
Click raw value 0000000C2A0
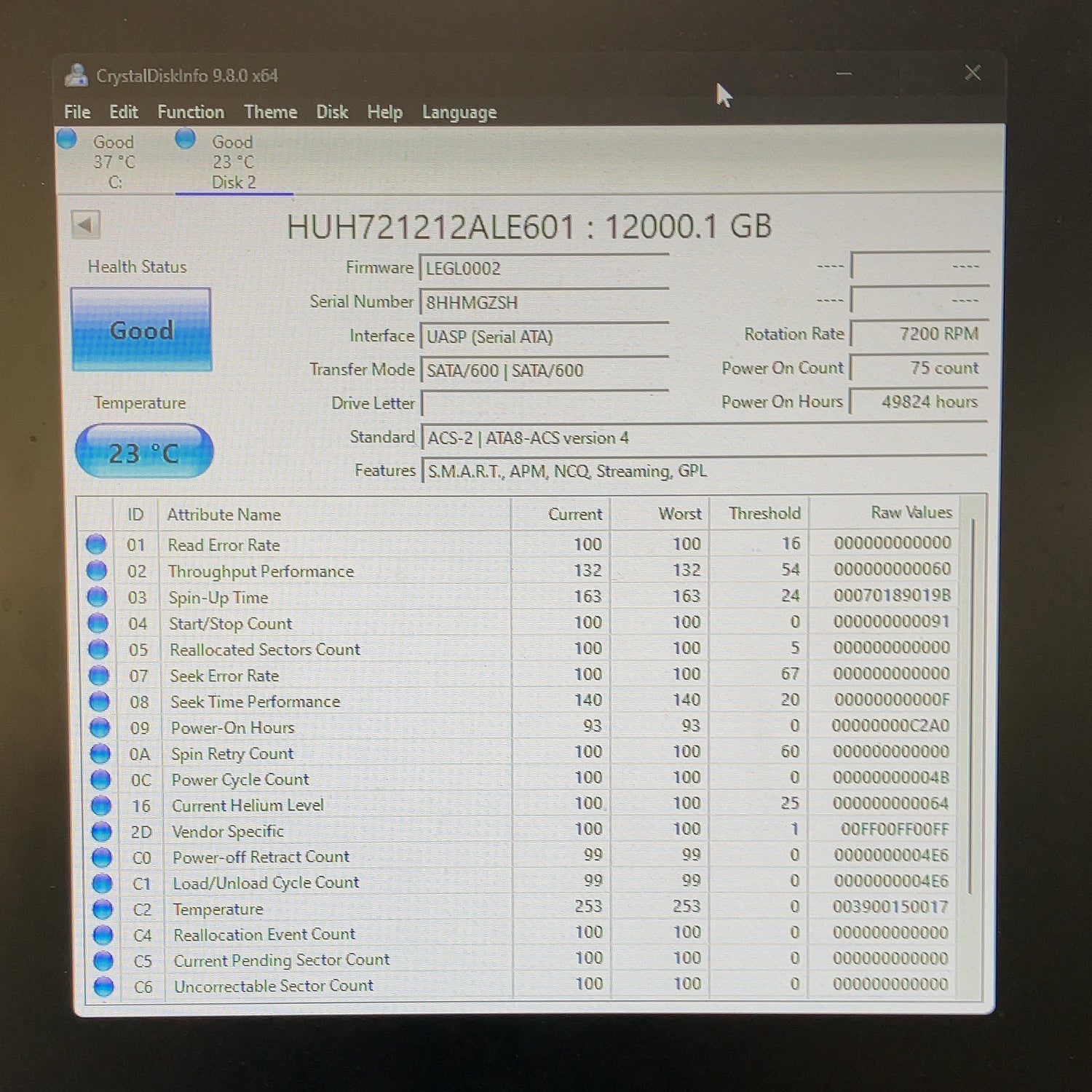point(890,725)
